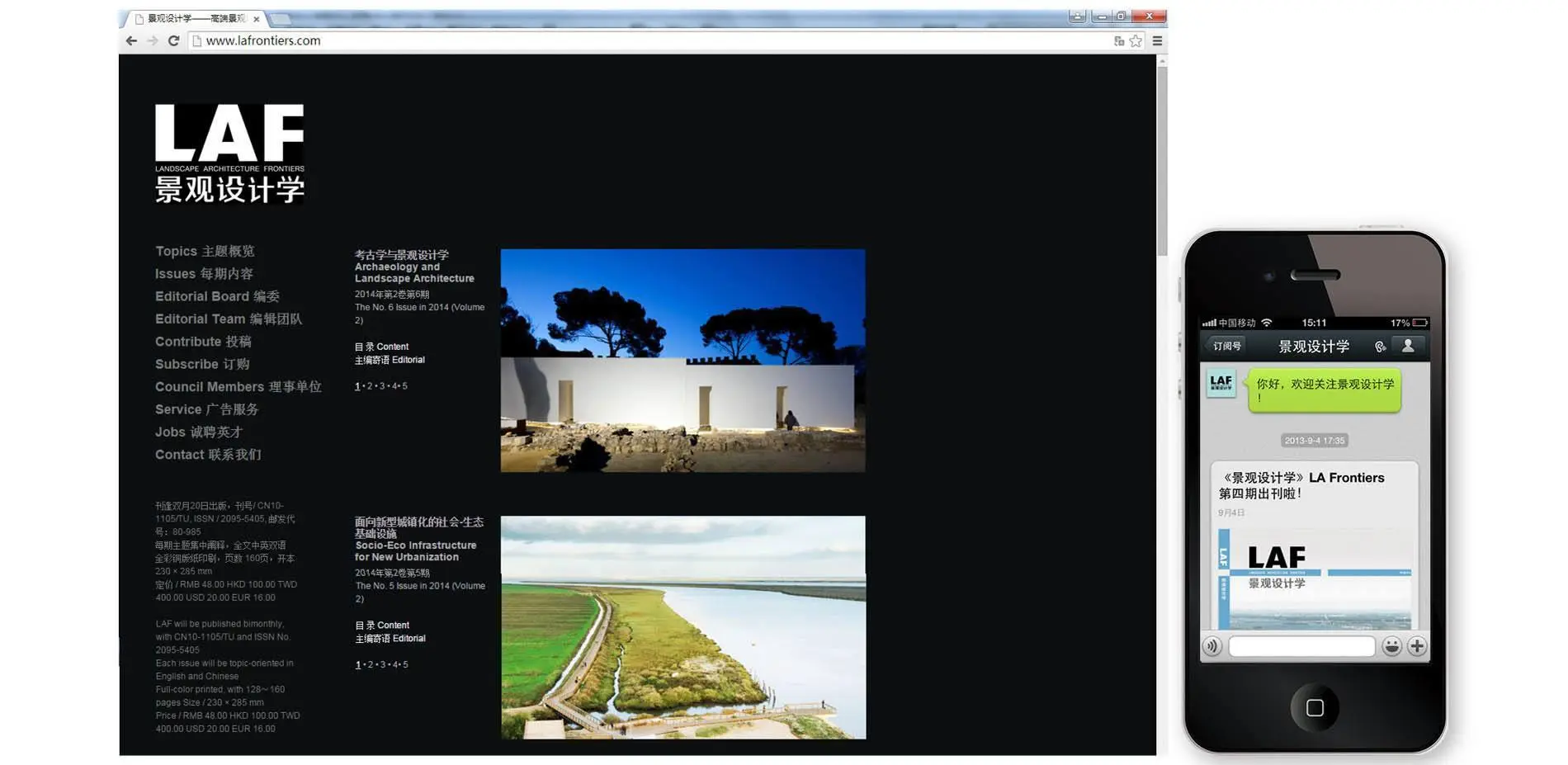Open Editorial Team 编辑团队 menu link

coord(229,319)
